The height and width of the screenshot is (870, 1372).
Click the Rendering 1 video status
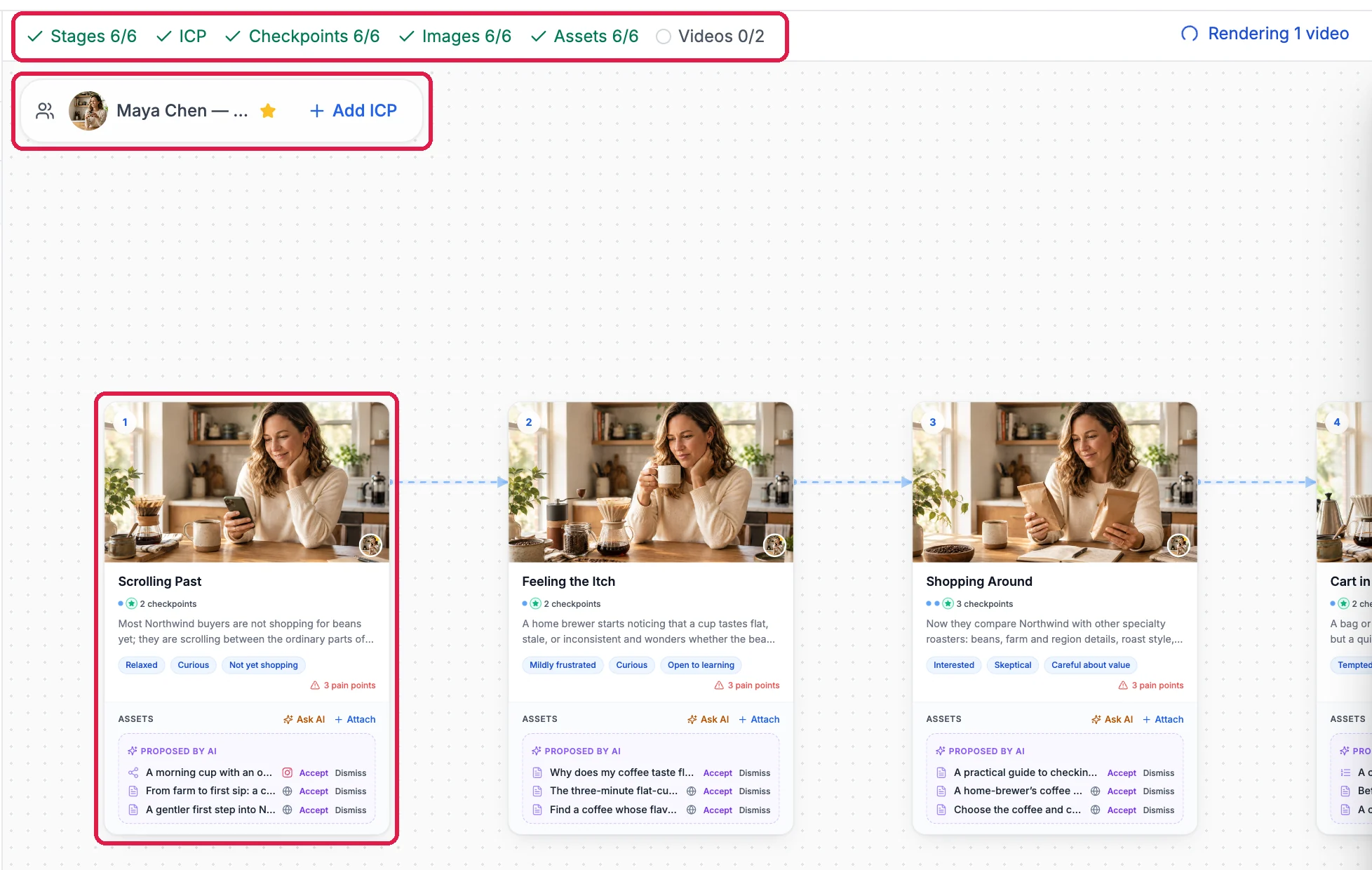[x=1265, y=34]
